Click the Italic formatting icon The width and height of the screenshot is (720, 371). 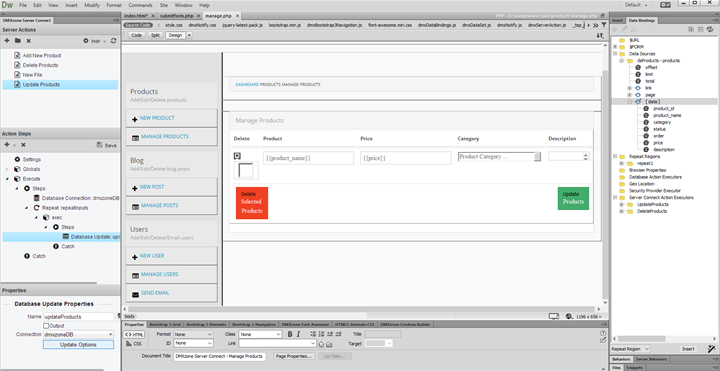point(298,334)
